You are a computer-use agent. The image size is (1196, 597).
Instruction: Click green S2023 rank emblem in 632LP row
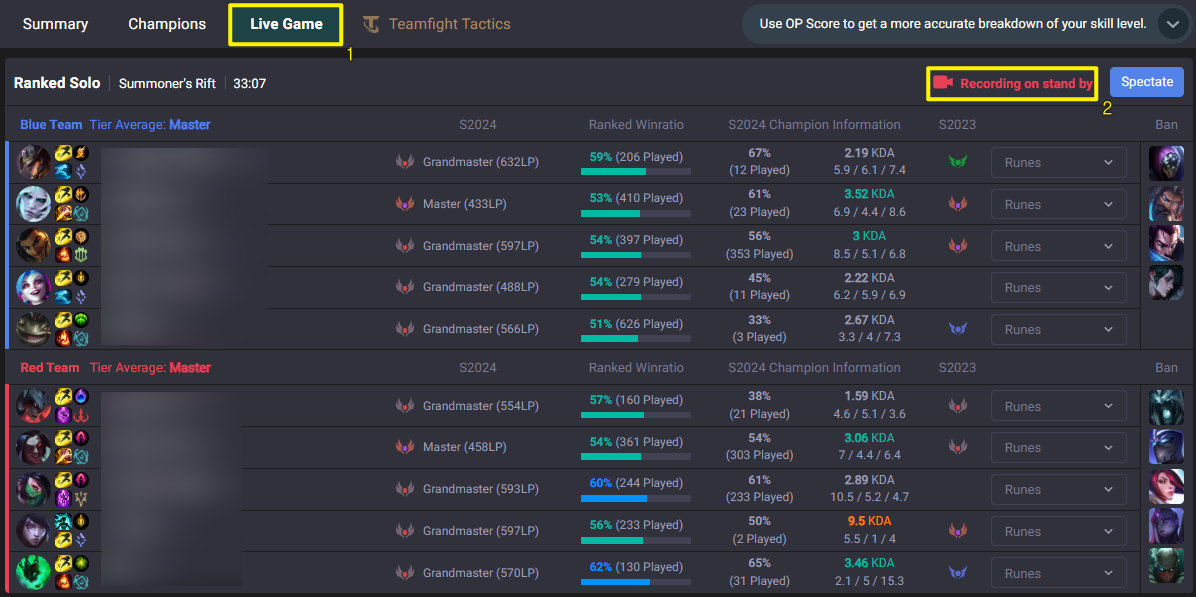(x=957, y=162)
